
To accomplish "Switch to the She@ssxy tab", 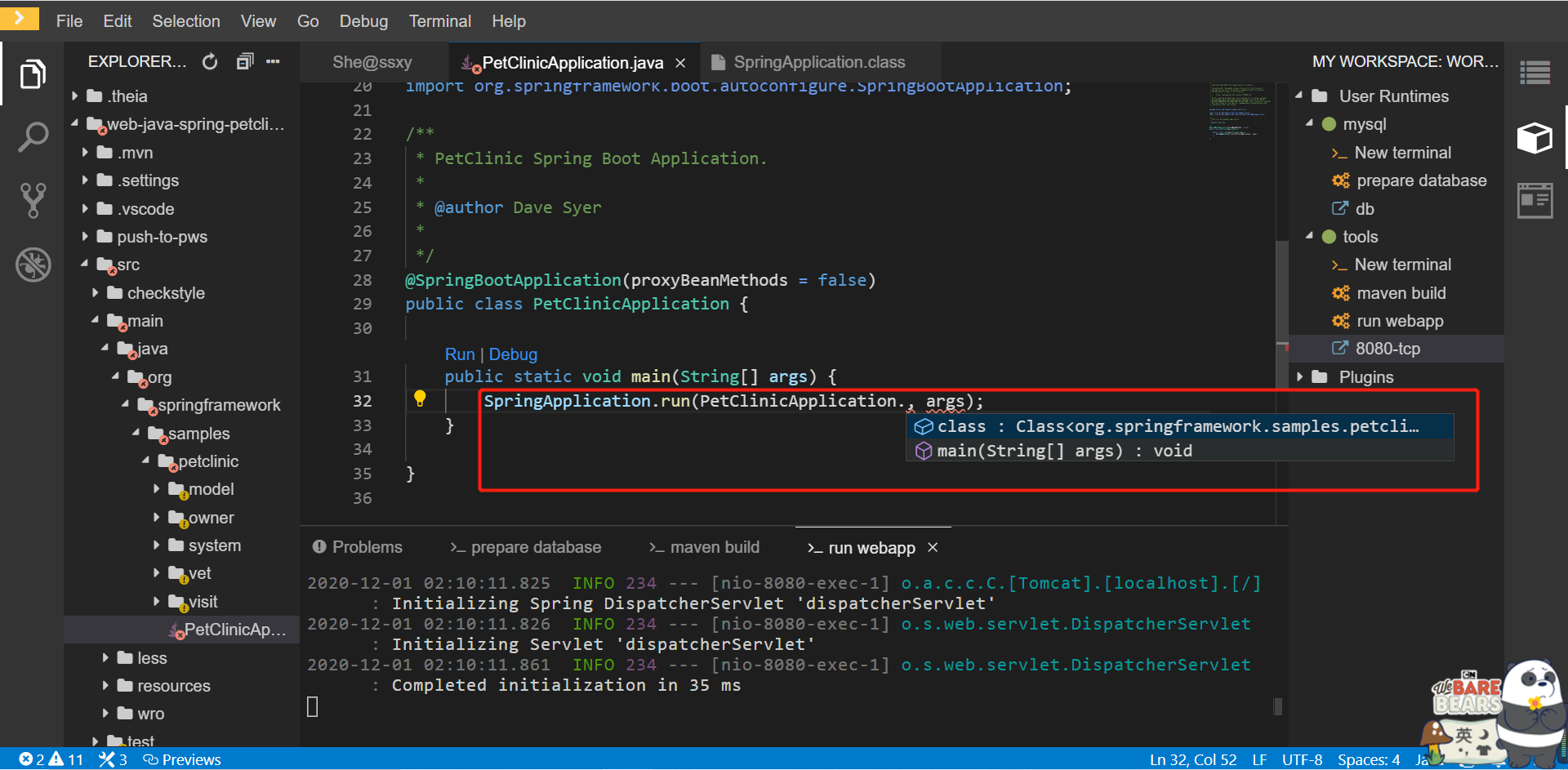I will pyautogui.click(x=372, y=62).
